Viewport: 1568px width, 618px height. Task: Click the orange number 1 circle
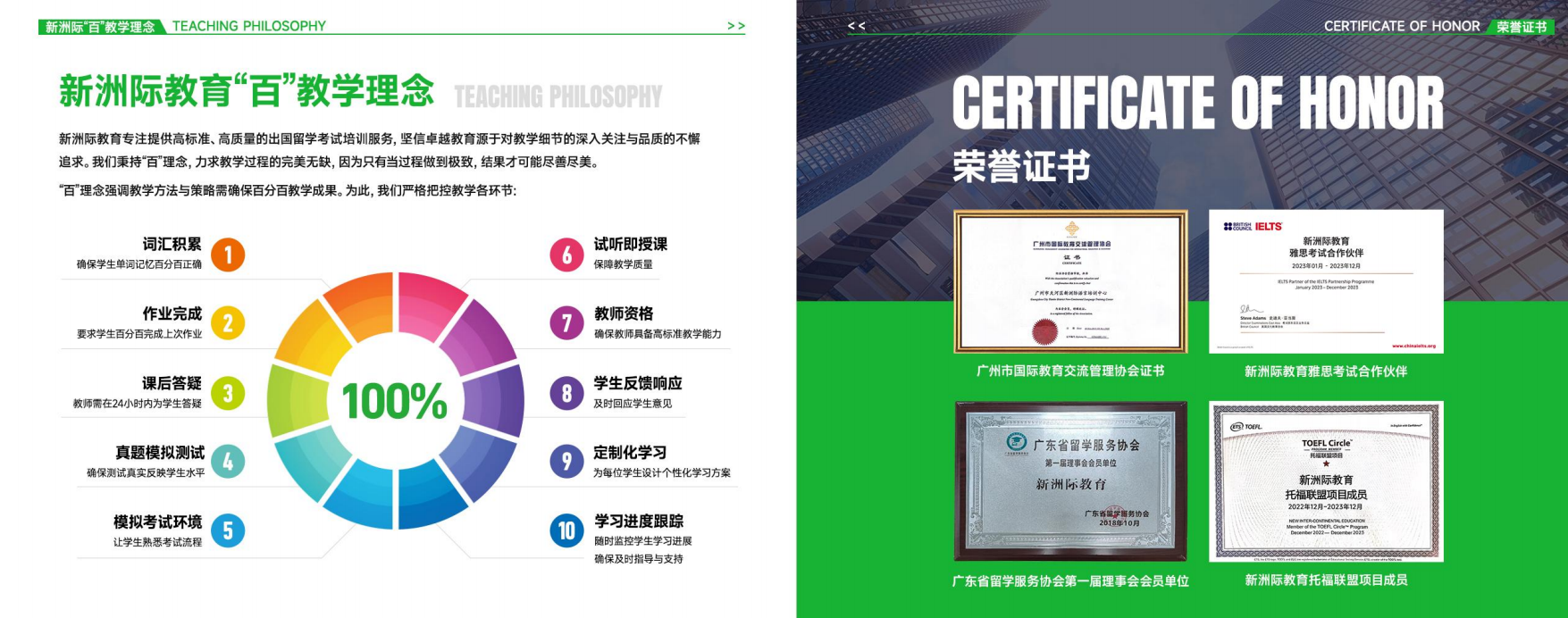coord(228,255)
